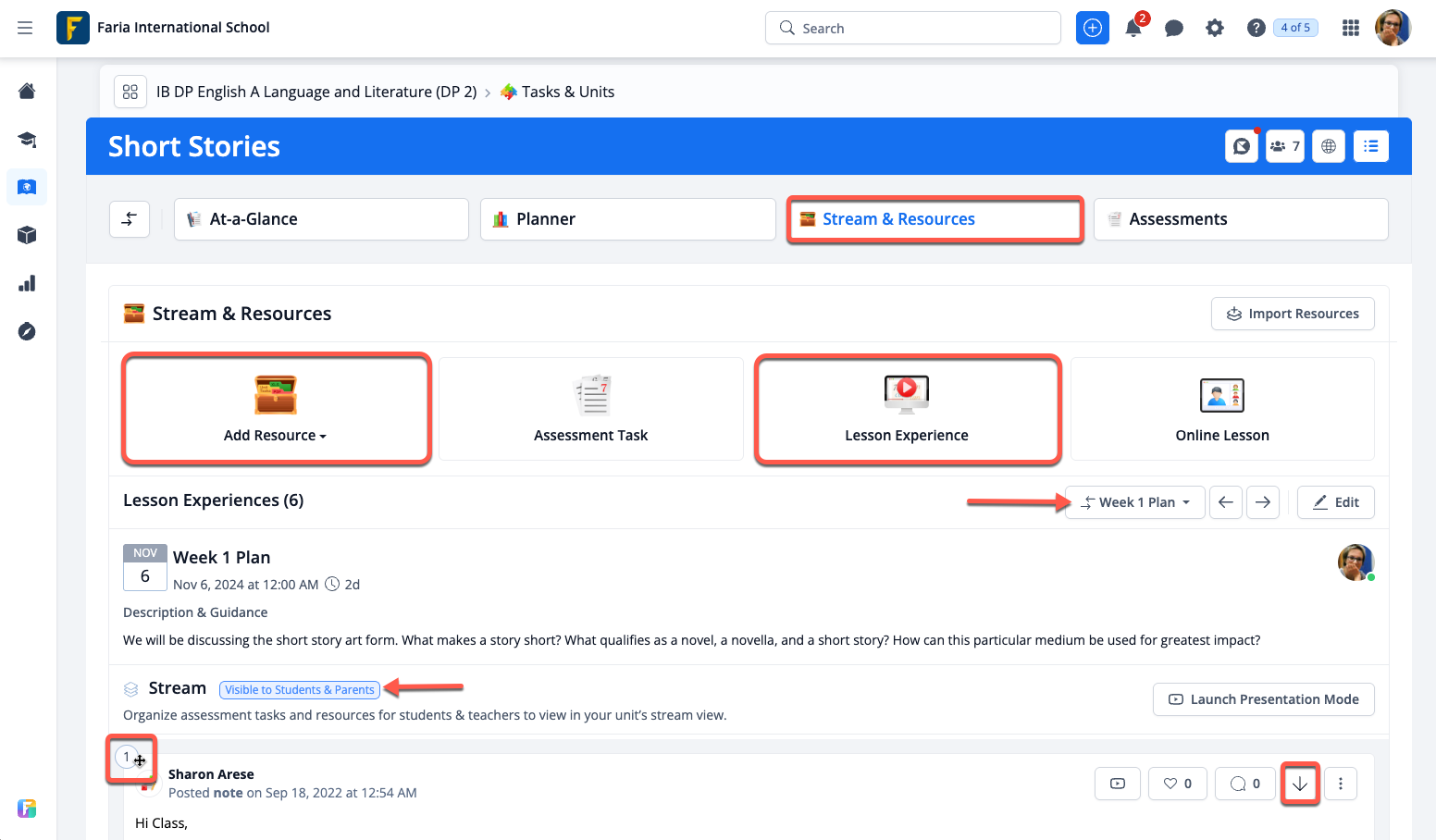Open the apps grid launcher icon
Image resolution: width=1436 pixels, height=840 pixels.
pos(1350,28)
